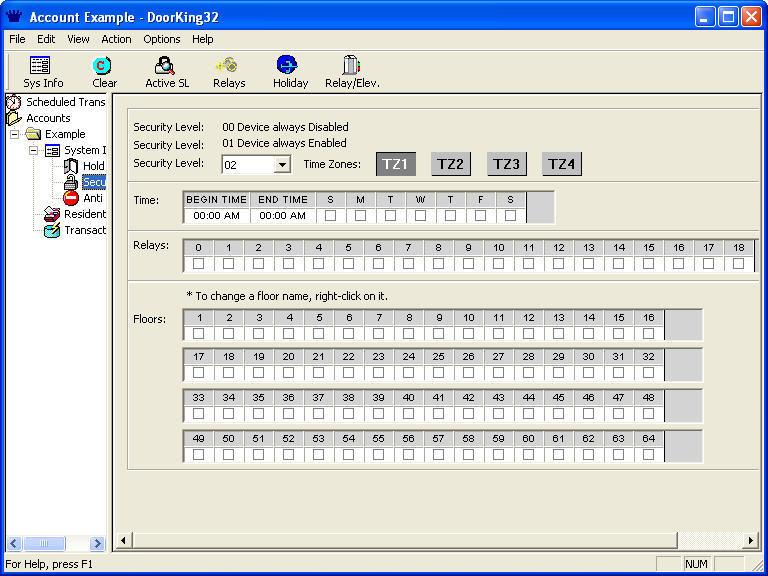Image resolution: width=768 pixels, height=576 pixels.
Task: Open the File menu
Action: 17,39
